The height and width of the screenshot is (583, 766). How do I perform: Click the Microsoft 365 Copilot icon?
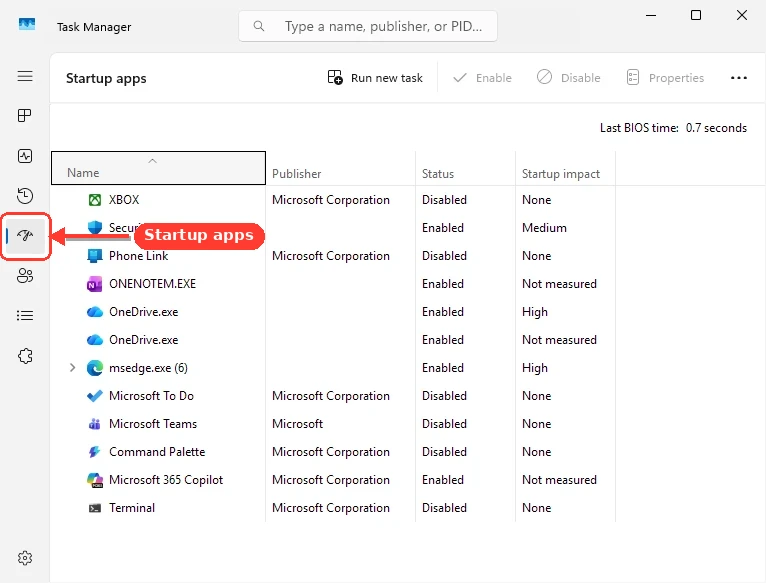click(95, 480)
